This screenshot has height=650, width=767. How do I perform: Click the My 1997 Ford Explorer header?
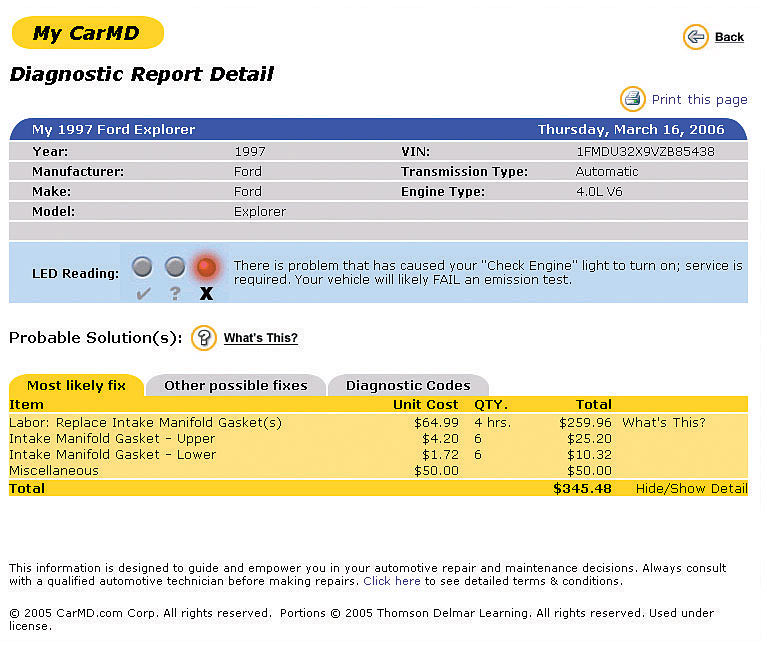tap(113, 130)
